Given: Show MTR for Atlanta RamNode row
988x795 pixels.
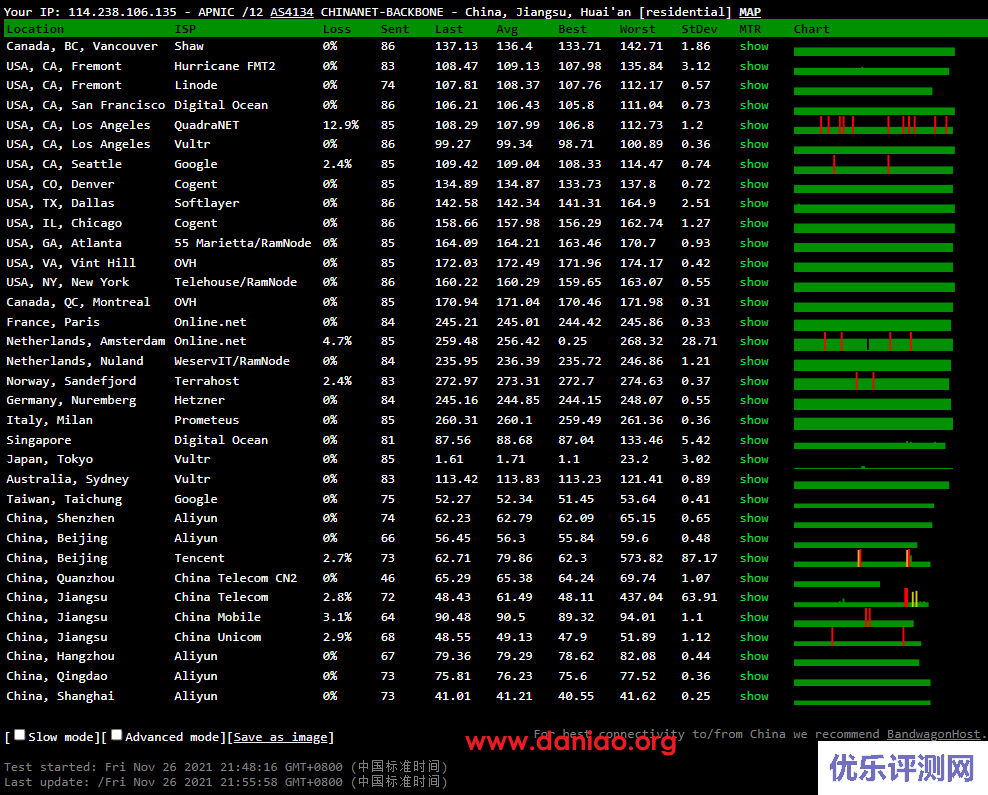Looking at the screenshot, I should click(754, 243).
